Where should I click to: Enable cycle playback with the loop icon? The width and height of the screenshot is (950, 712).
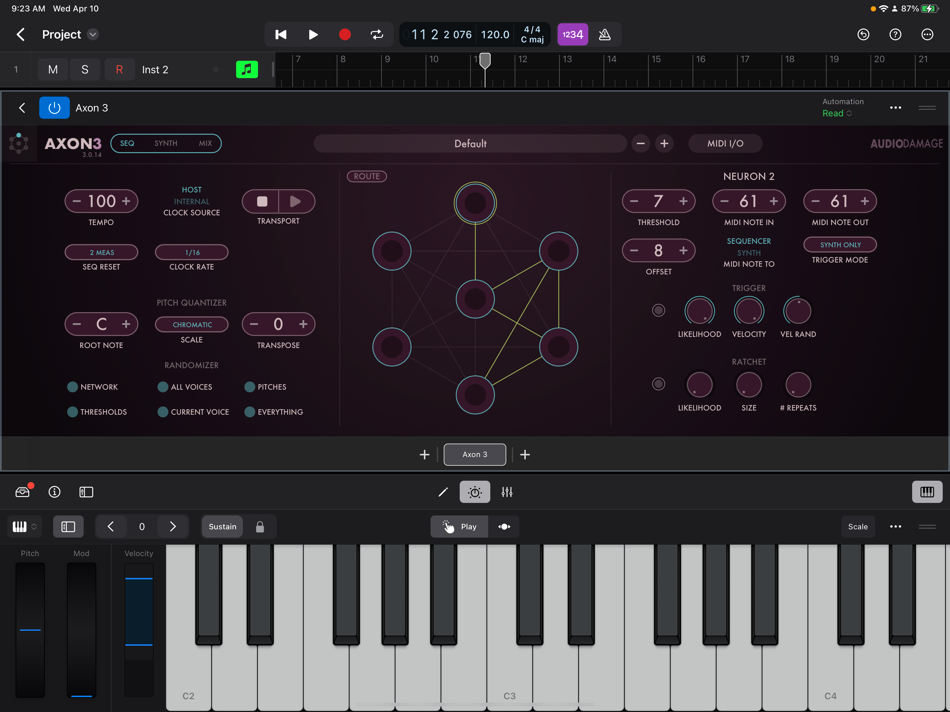(377, 33)
